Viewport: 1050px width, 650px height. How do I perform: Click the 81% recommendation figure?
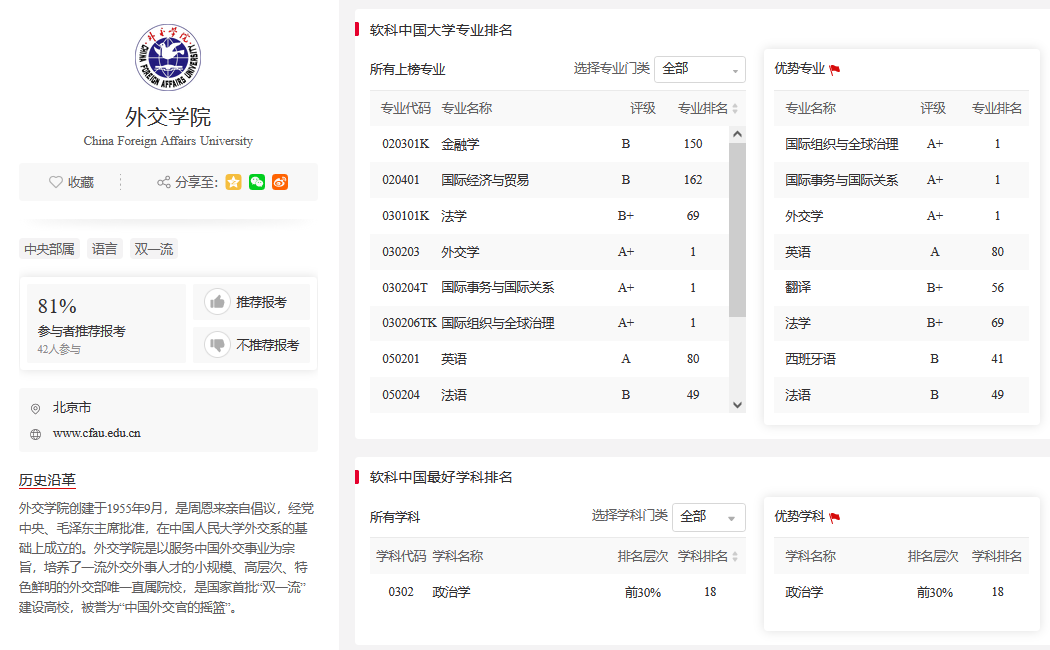[57, 306]
